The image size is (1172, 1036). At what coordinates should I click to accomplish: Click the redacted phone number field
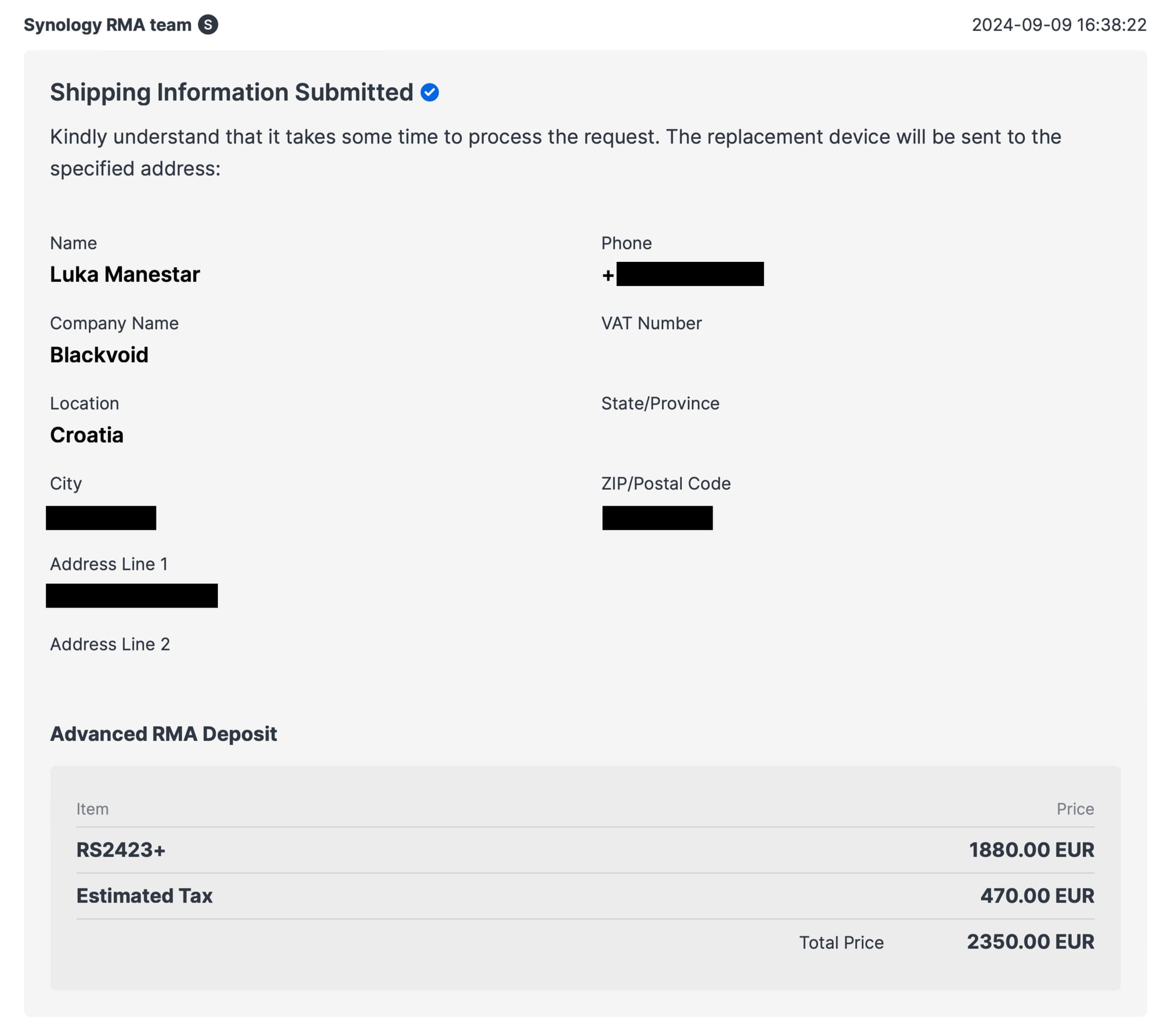click(690, 274)
